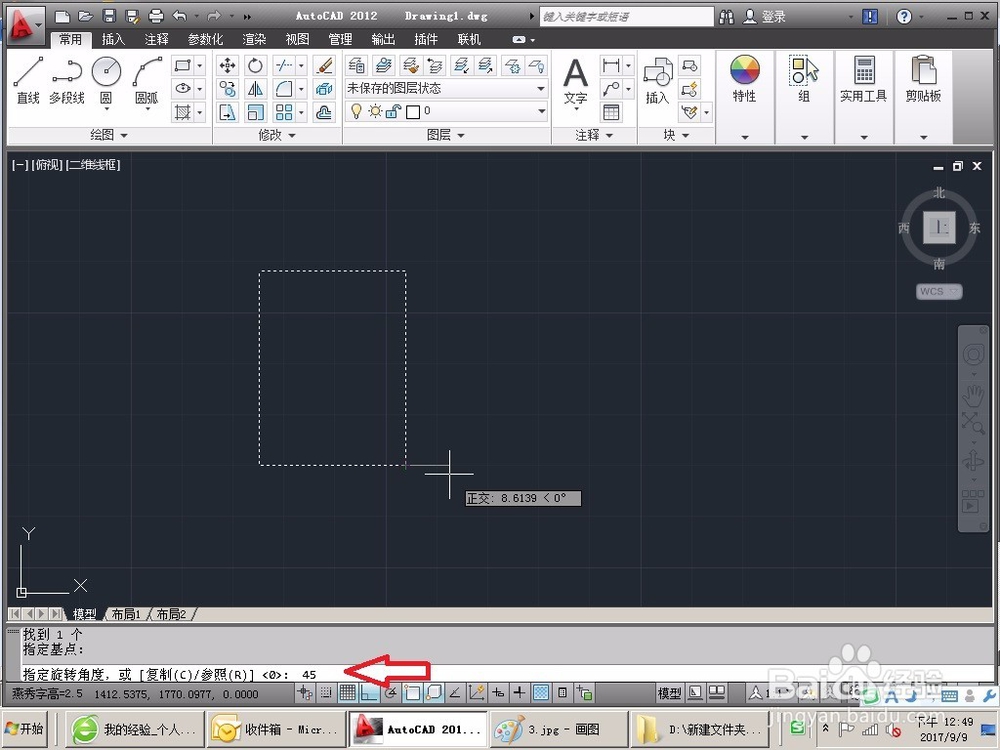Expand the Annotation (注释) panel

[x=594, y=135]
